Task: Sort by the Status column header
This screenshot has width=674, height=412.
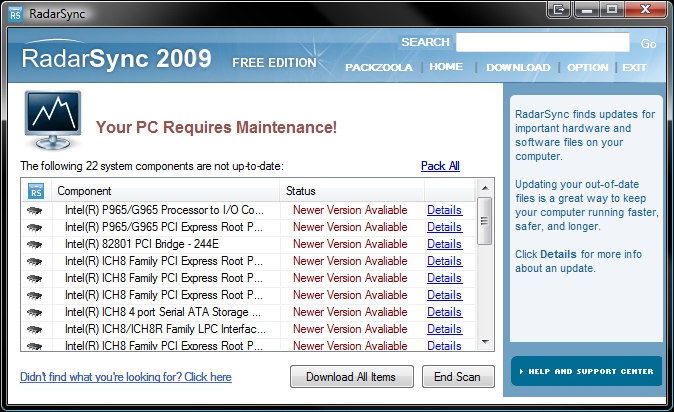Action: click(x=352, y=191)
